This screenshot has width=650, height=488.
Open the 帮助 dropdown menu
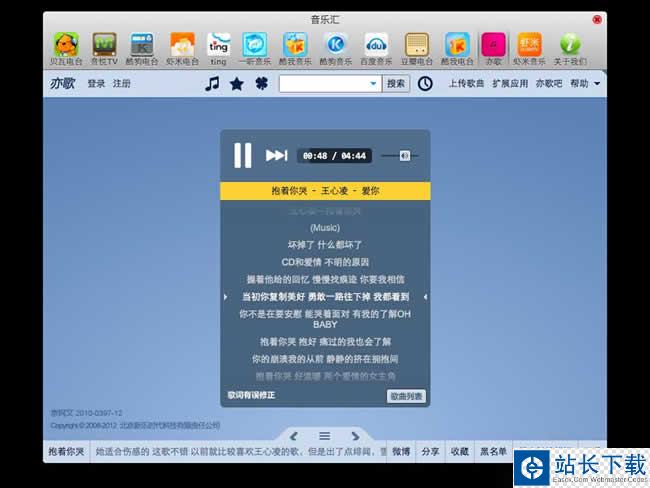pyautogui.click(x=585, y=84)
